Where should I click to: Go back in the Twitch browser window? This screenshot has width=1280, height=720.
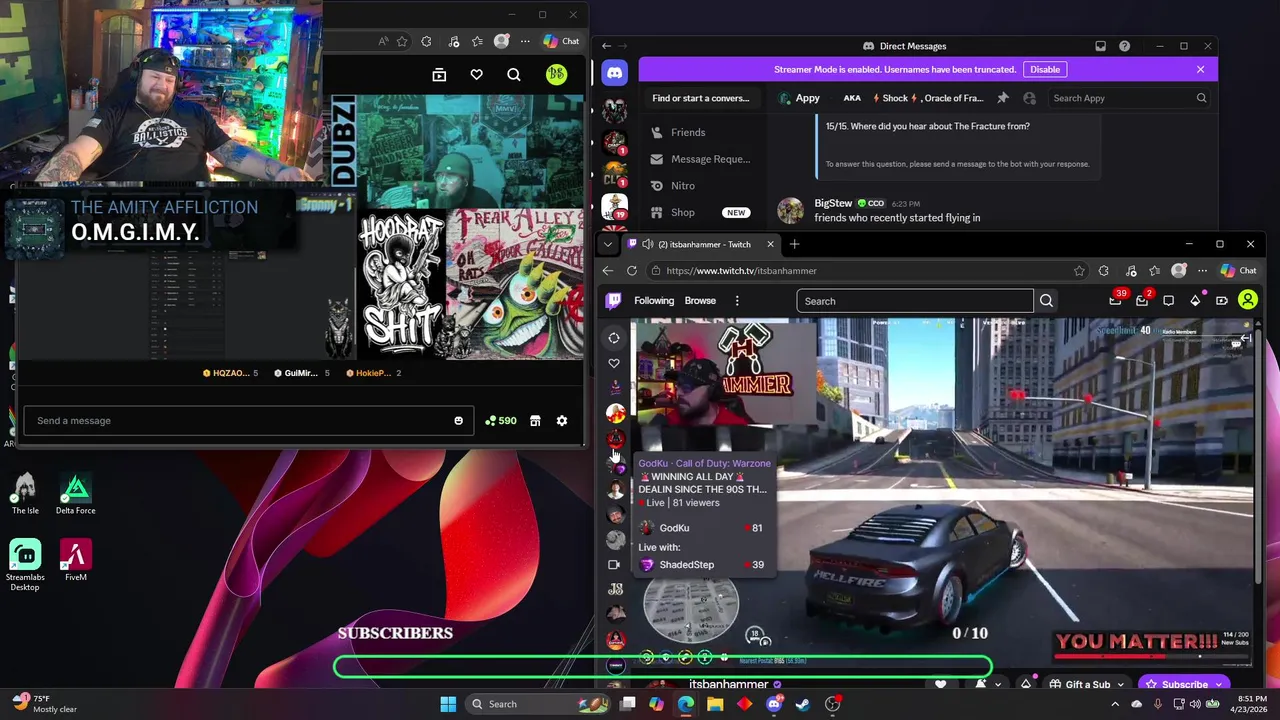[x=609, y=271]
